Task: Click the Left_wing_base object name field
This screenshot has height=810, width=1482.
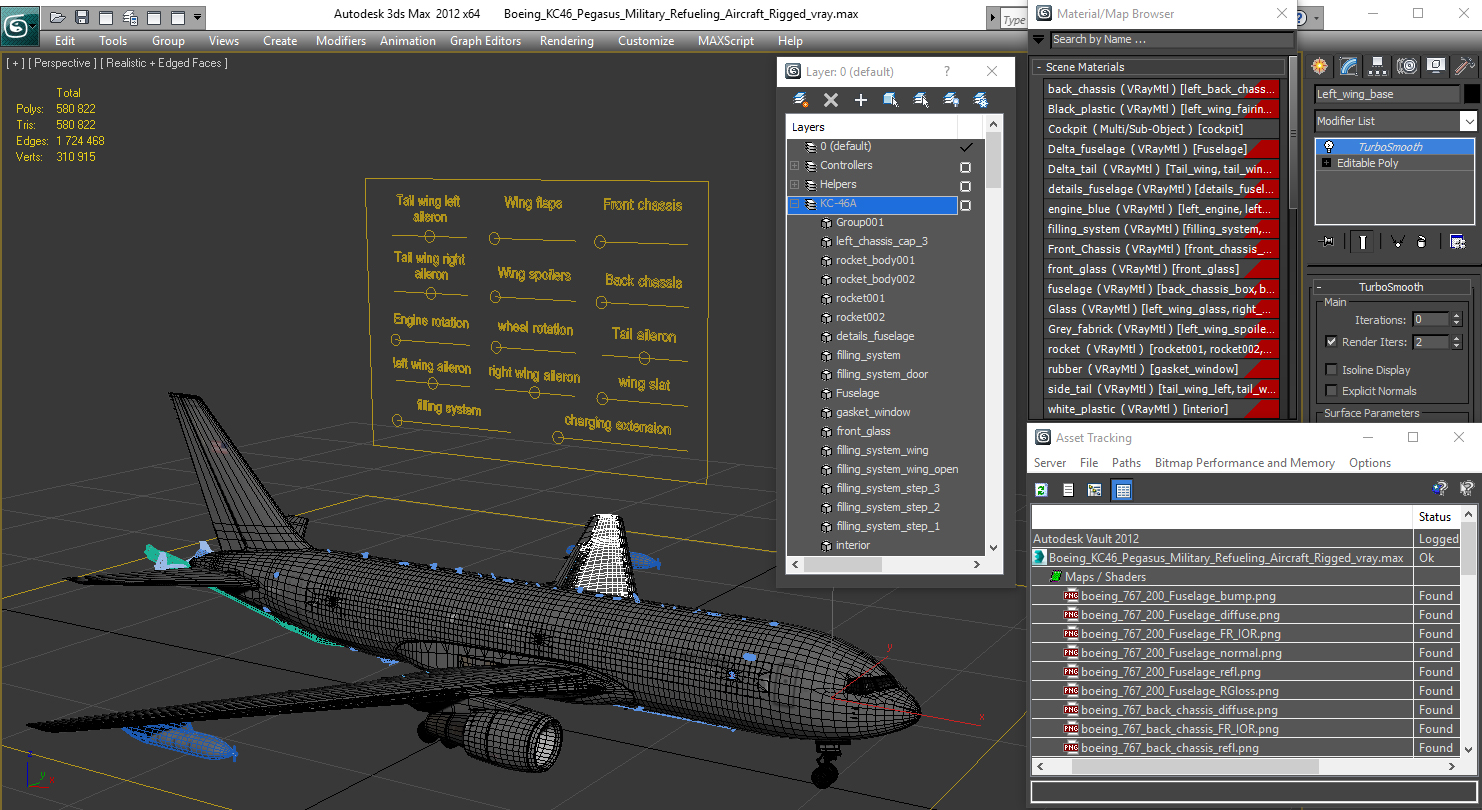Action: pyautogui.click(x=1387, y=94)
